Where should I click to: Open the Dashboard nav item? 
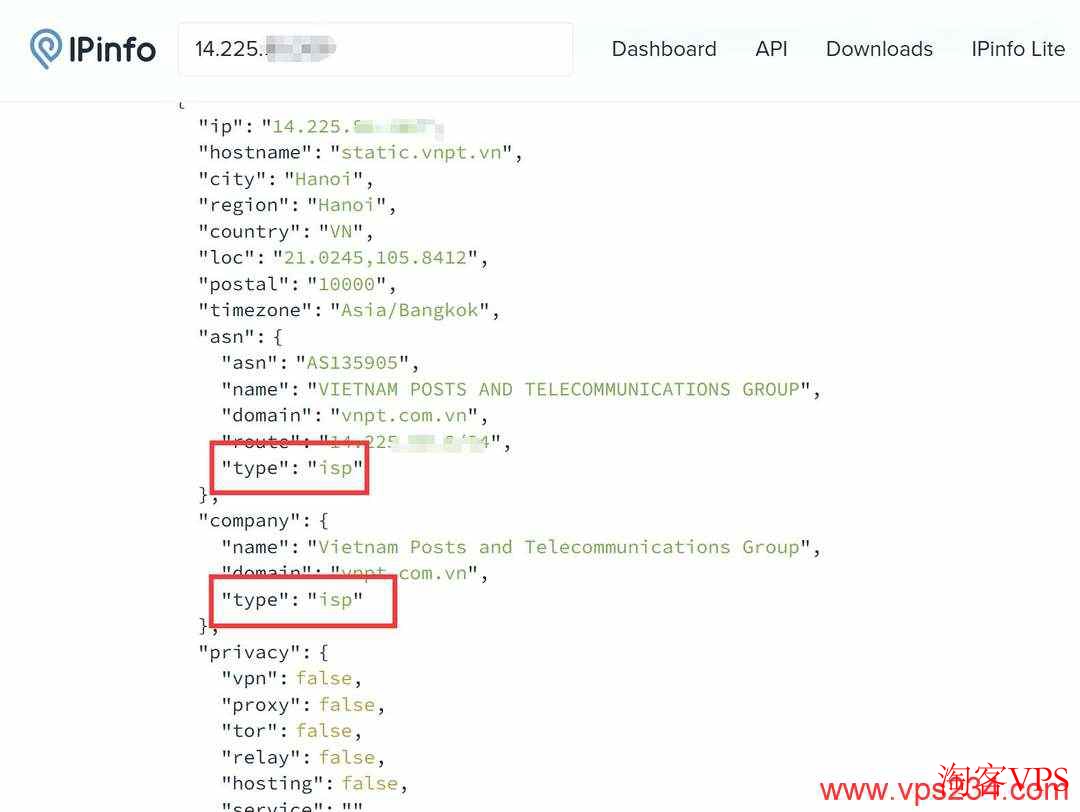tap(663, 49)
